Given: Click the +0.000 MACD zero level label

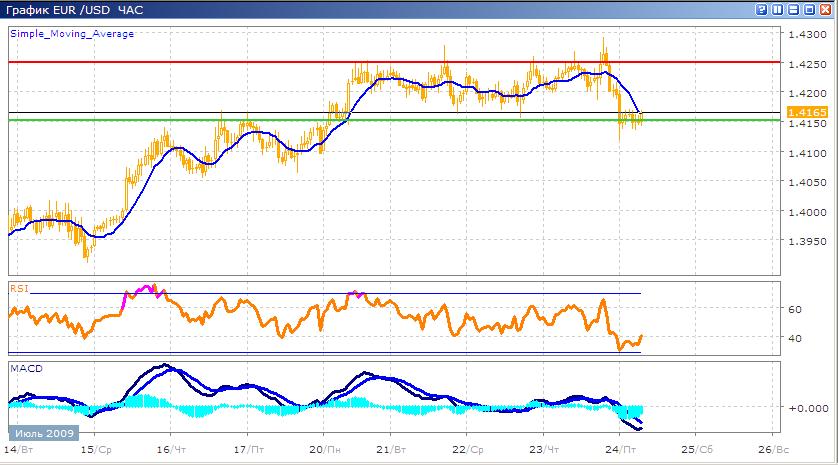Looking at the screenshot, I should pyautogui.click(x=806, y=408).
